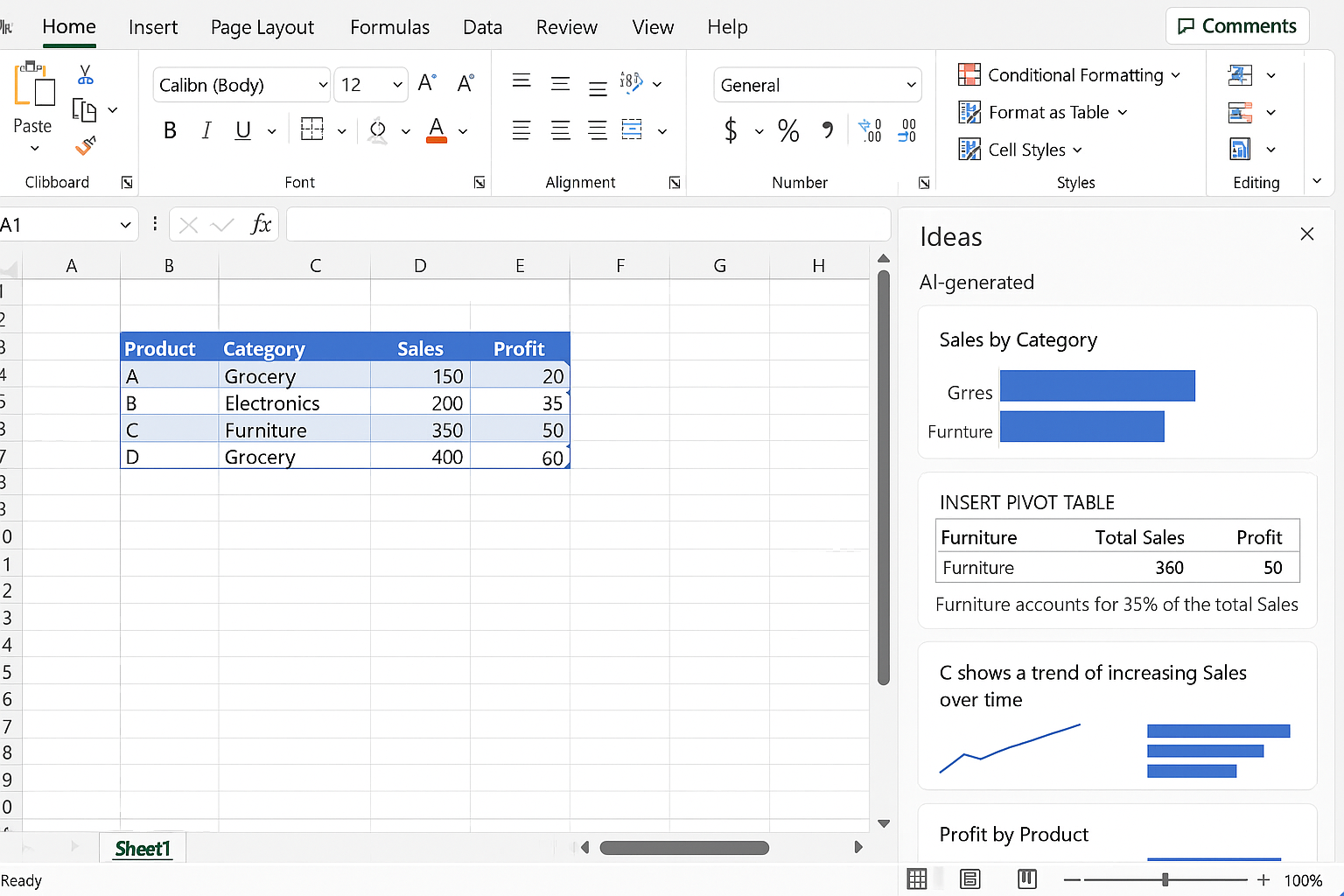Open the Review tab
Viewport: 1344px width, 896px height.
coord(567,27)
